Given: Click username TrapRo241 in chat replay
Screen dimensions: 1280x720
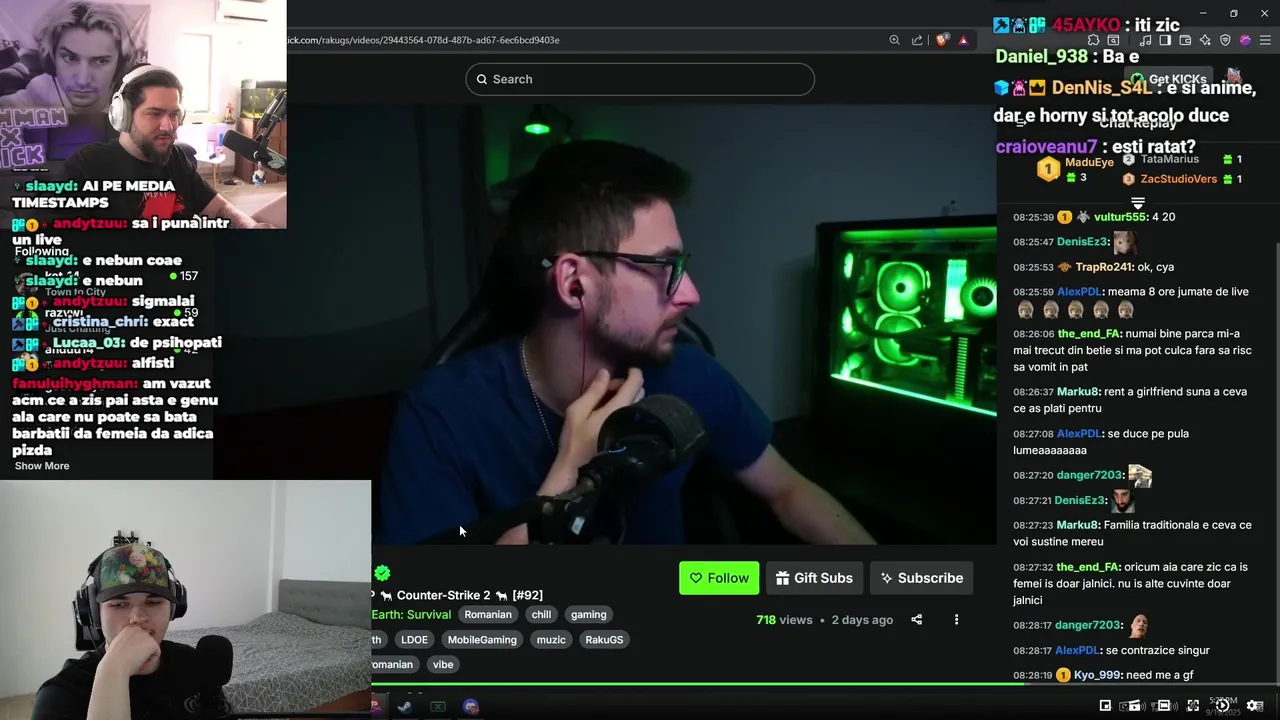Looking at the screenshot, I should pos(1105,267).
